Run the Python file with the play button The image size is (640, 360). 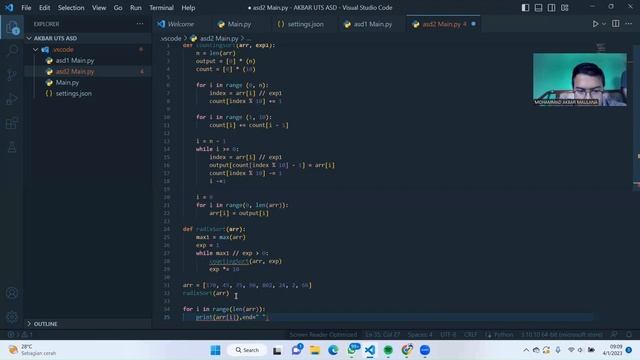click(595, 24)
